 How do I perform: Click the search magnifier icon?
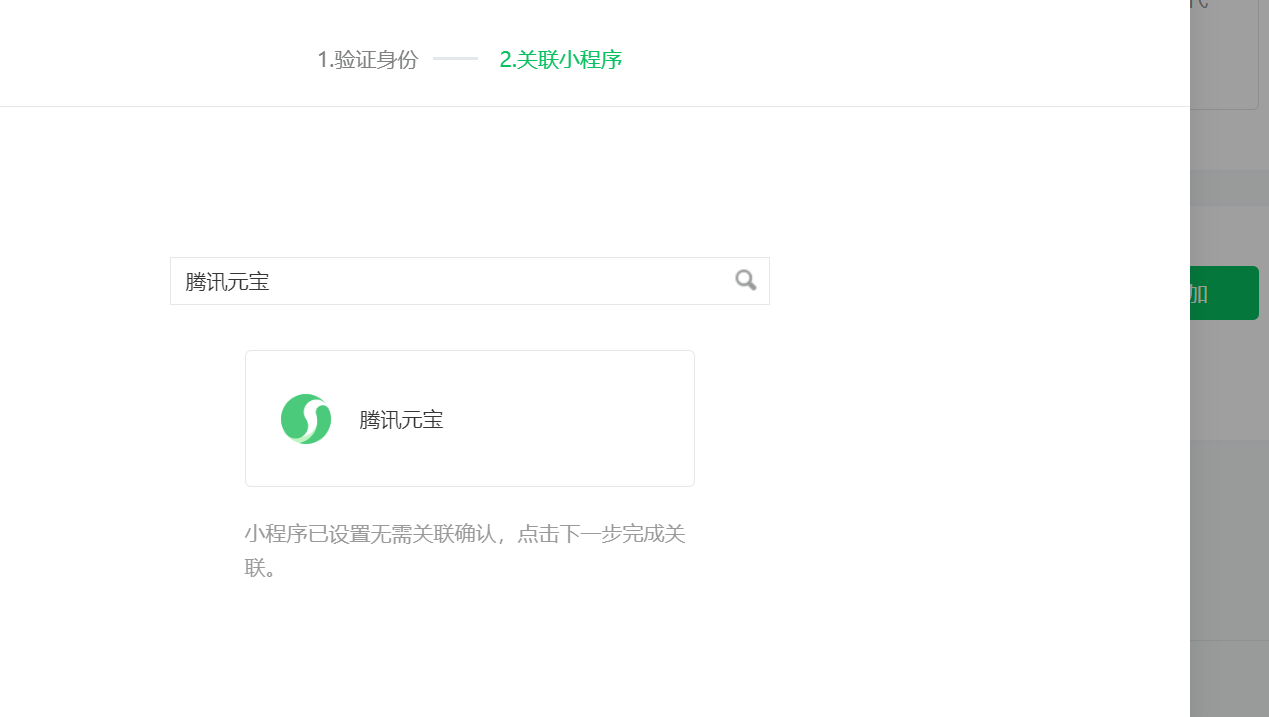coord(746,280)
